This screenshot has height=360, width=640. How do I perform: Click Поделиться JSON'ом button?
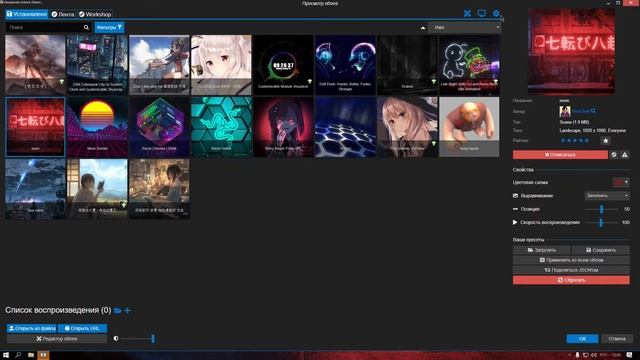coord(571,270)
